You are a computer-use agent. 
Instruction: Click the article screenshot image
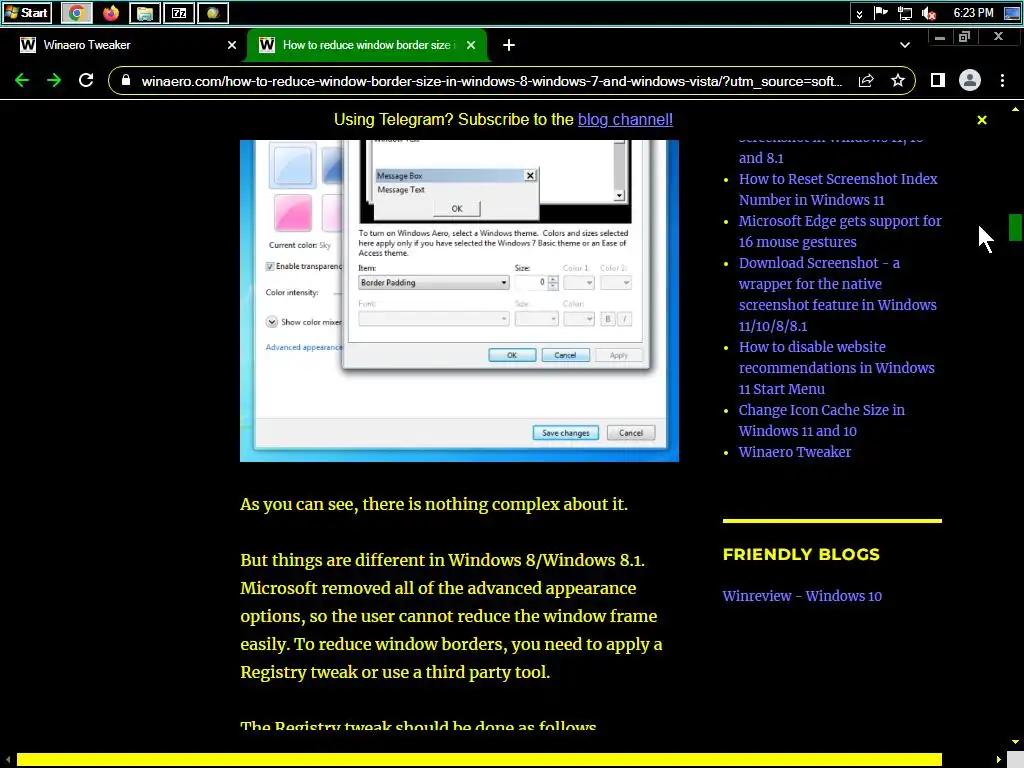click(459, 300)
